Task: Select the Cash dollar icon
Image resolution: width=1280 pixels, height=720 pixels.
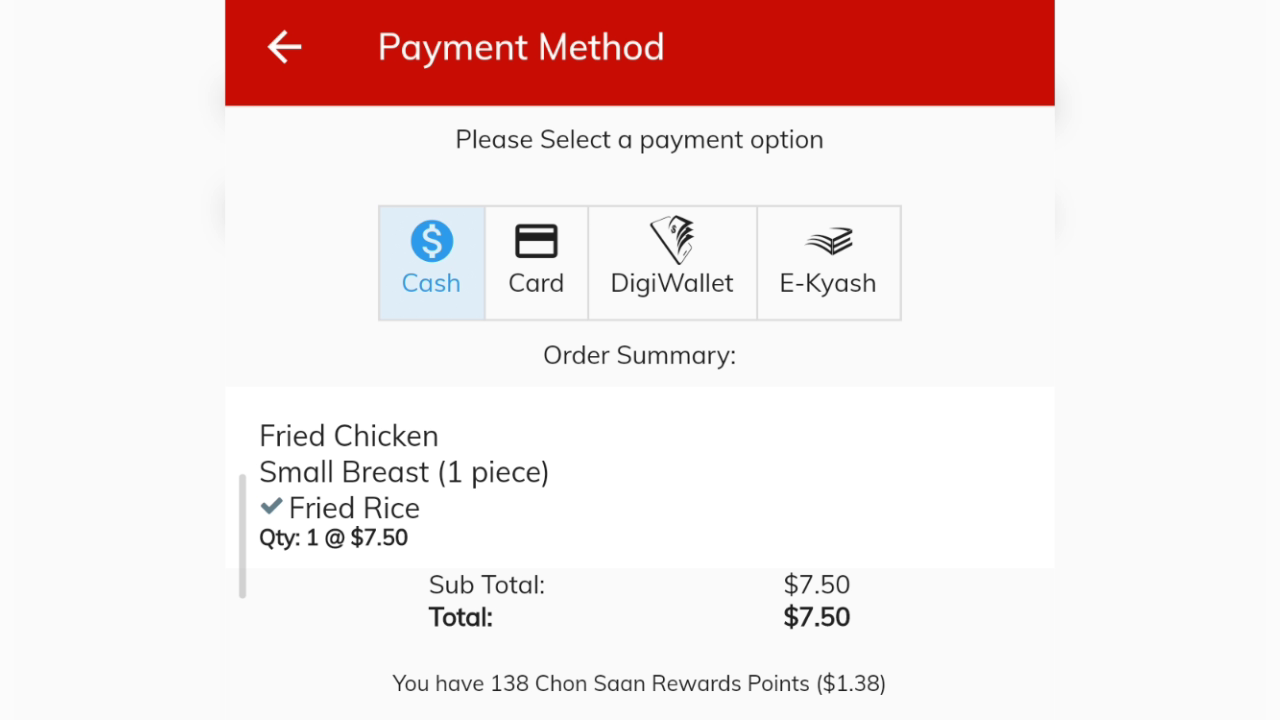Action: [x=432, y=241]
